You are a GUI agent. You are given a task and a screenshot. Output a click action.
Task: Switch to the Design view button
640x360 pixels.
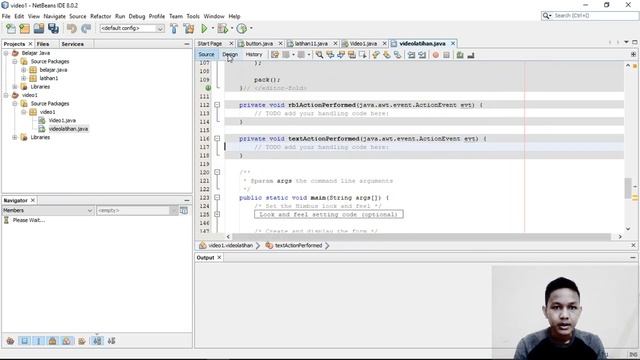[x=230, y=54]
